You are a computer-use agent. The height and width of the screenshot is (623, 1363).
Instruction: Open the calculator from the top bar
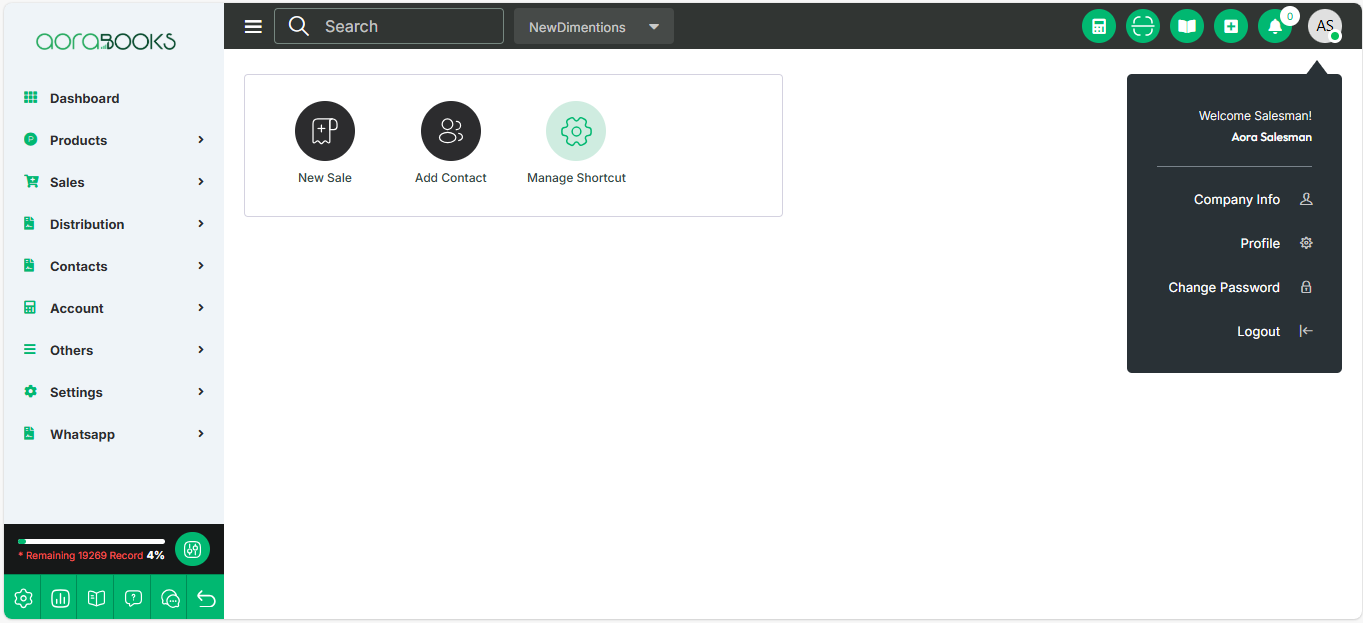click(1098, 27)
